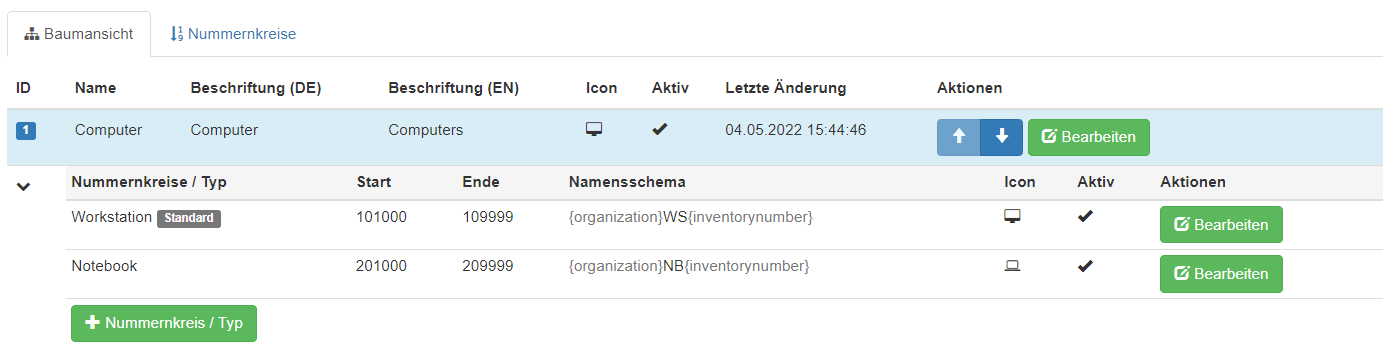Edit the Workstation entry with Bearbeiten

[1221, 225]
